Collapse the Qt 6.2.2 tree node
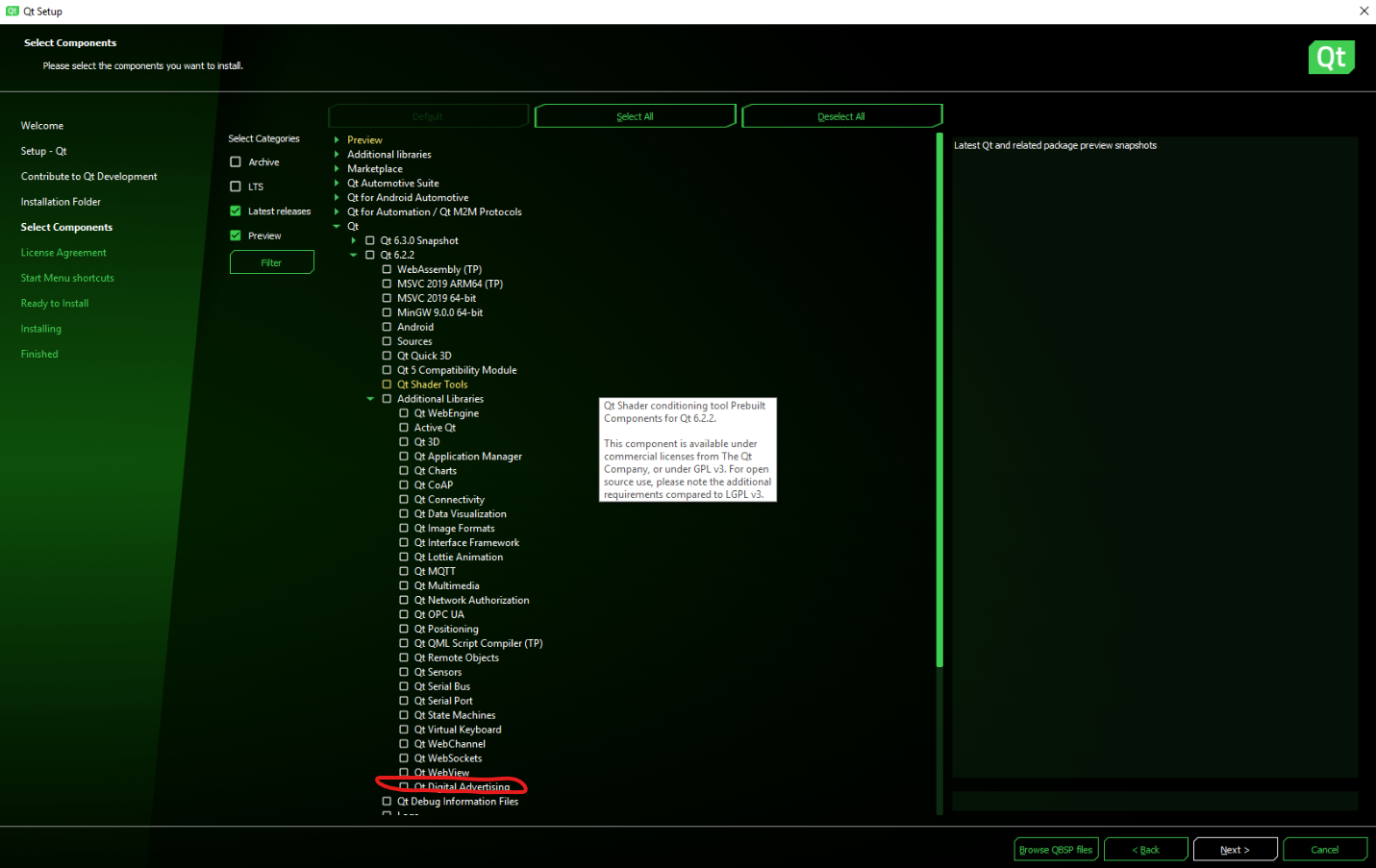The image size is (1376, 868). tap(354, 256)
